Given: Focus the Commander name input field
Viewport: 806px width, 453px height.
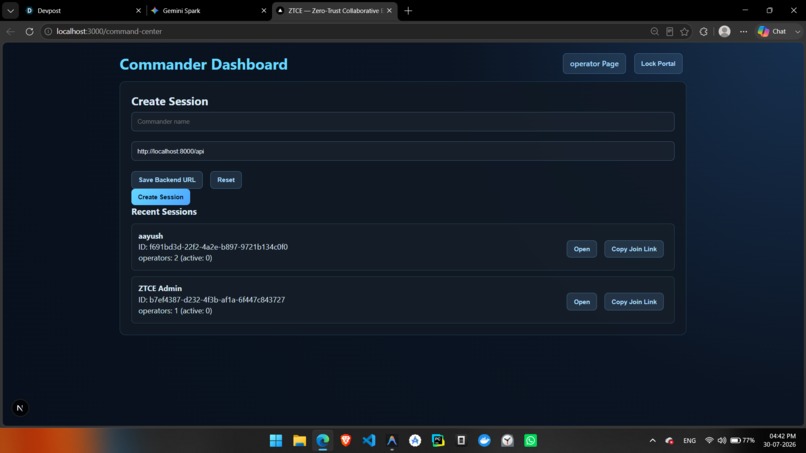Looking at the screenshot, I should (402, 122).
